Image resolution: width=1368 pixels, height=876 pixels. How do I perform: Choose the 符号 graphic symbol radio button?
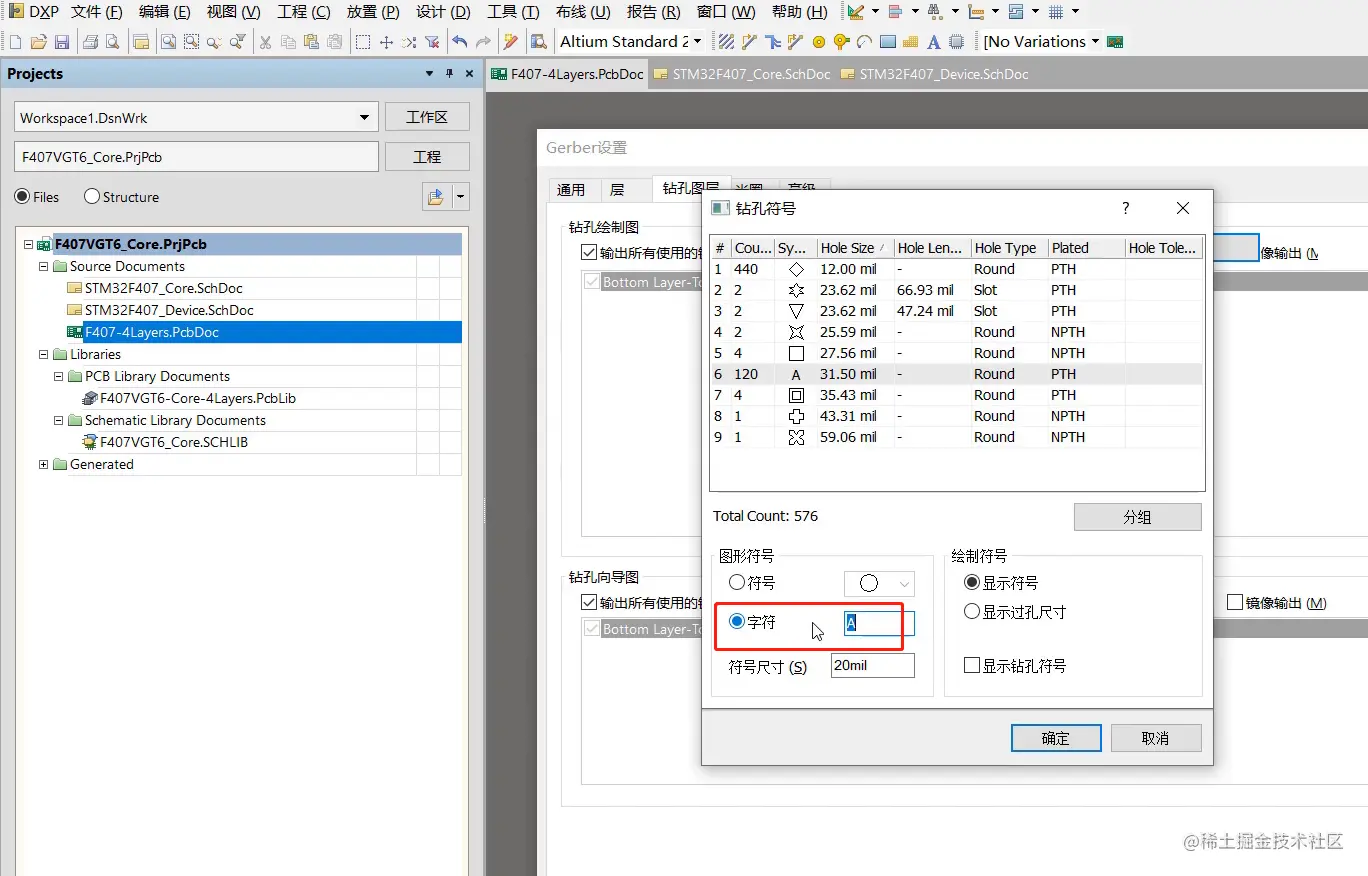[737, 582]
